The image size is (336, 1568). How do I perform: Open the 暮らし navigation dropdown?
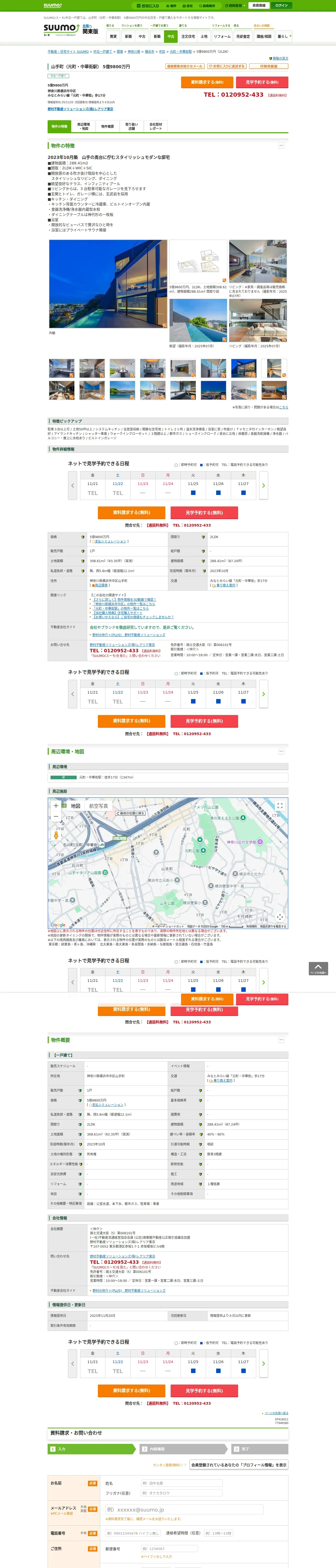click(284, 37)
